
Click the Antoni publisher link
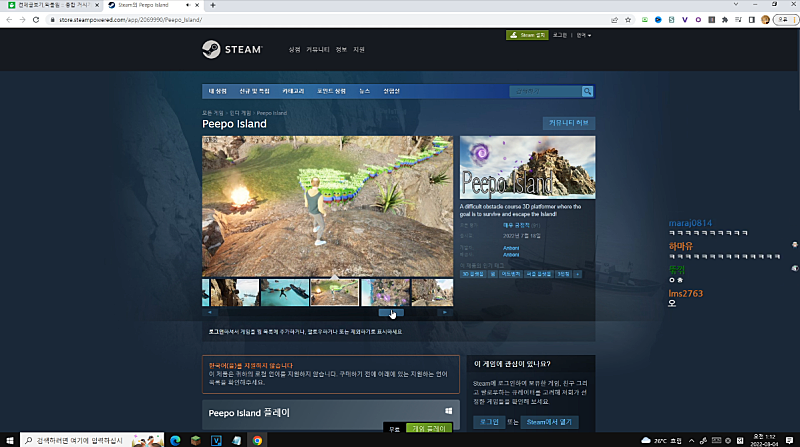click(x=511, y=255)
